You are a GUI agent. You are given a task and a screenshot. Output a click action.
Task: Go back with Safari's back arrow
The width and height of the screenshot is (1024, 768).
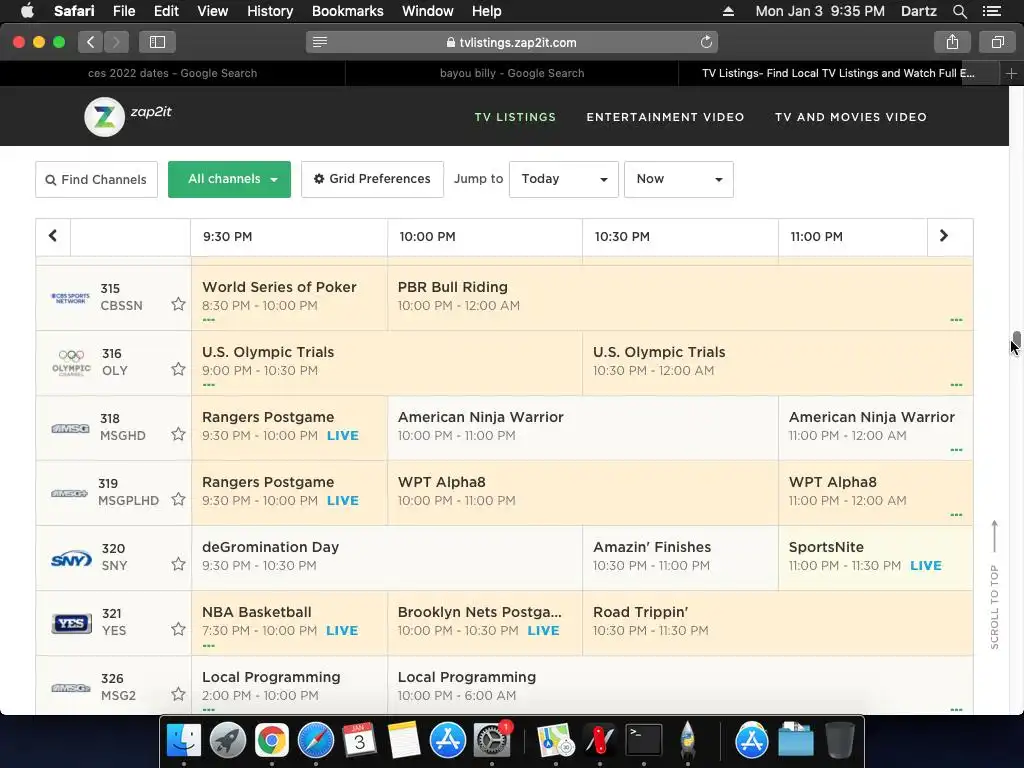click(x=91, y=42)
